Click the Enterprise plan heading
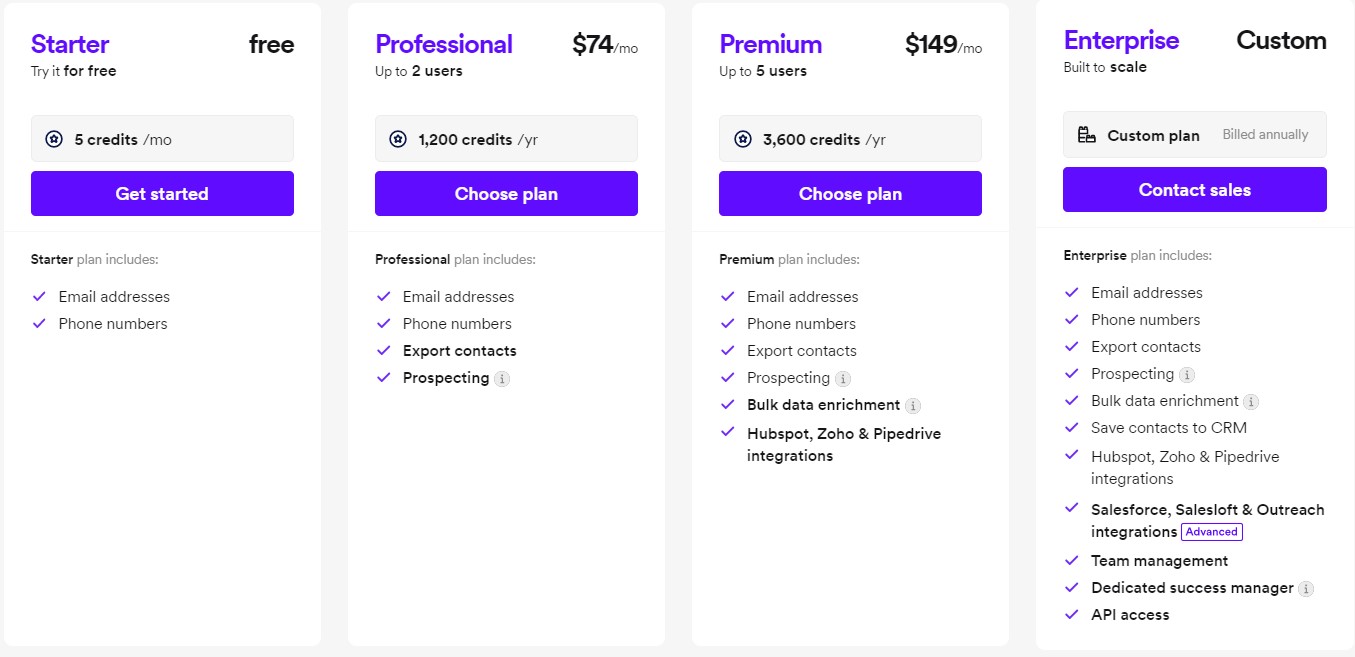 click(1121, 40)
